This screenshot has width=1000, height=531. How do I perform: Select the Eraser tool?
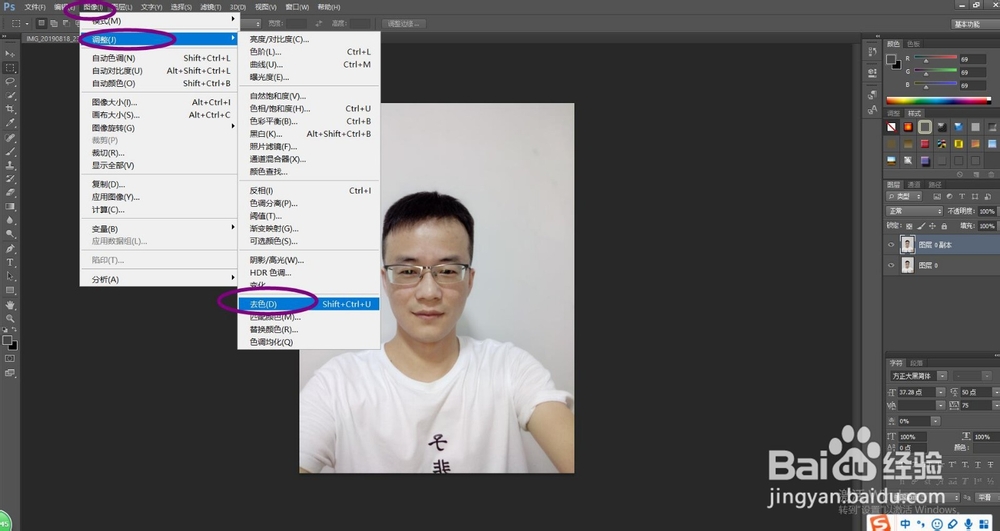coord(10,193)
